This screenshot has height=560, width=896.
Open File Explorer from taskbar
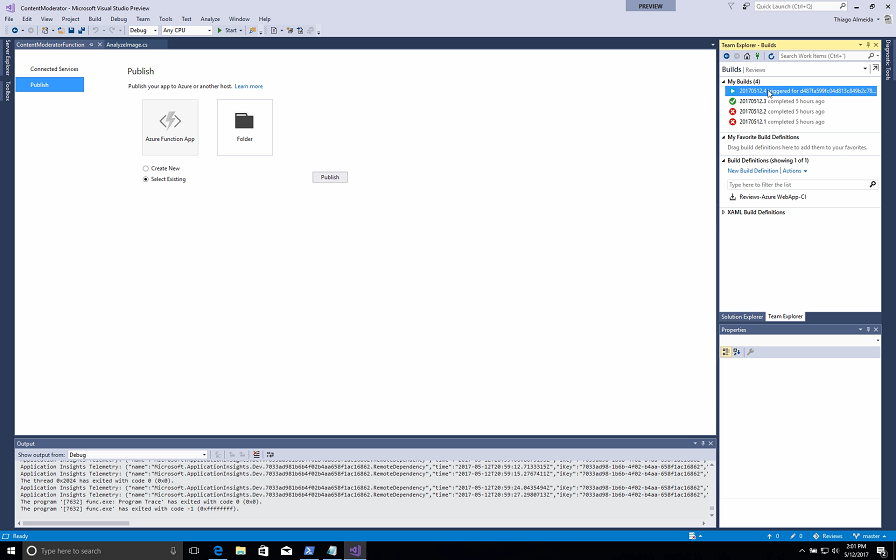pyautogui.click(x=241, y=551)
